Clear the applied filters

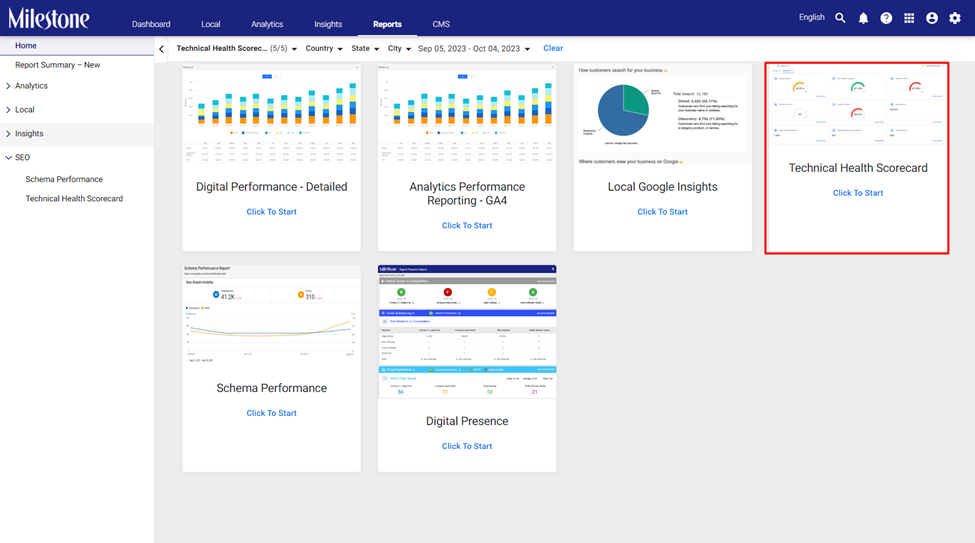pyautogui.click(x=553, y=48)
